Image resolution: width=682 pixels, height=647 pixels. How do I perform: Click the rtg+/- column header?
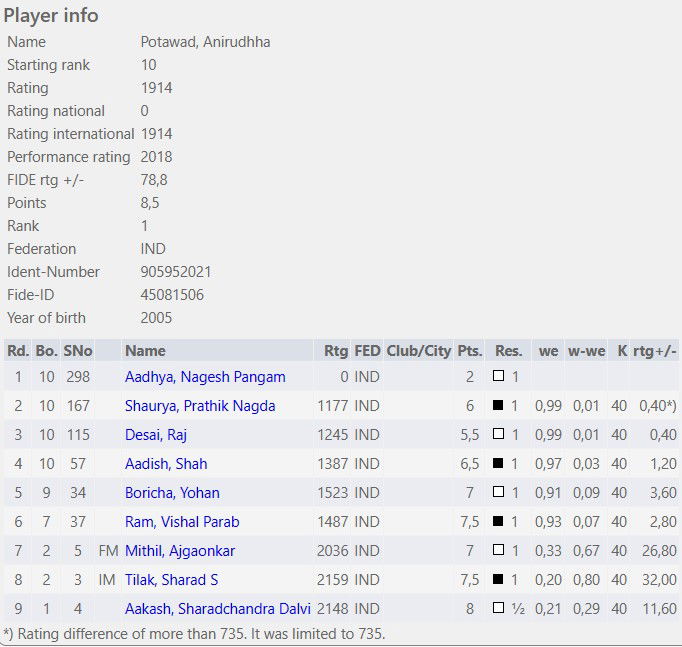coord(655,351)
